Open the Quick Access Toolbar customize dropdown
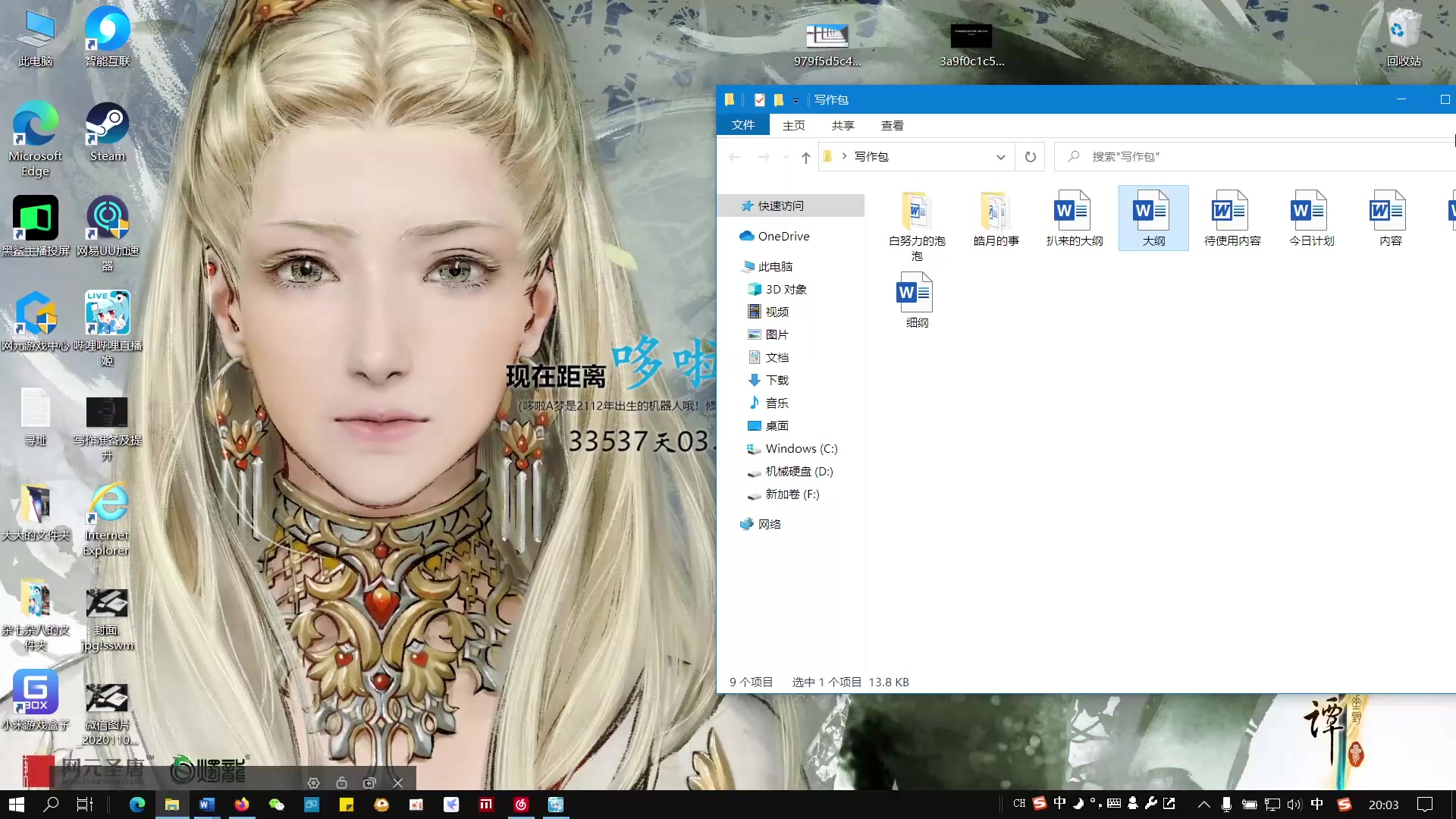The height and width of the screenshot is (819, 1456). 795,100
